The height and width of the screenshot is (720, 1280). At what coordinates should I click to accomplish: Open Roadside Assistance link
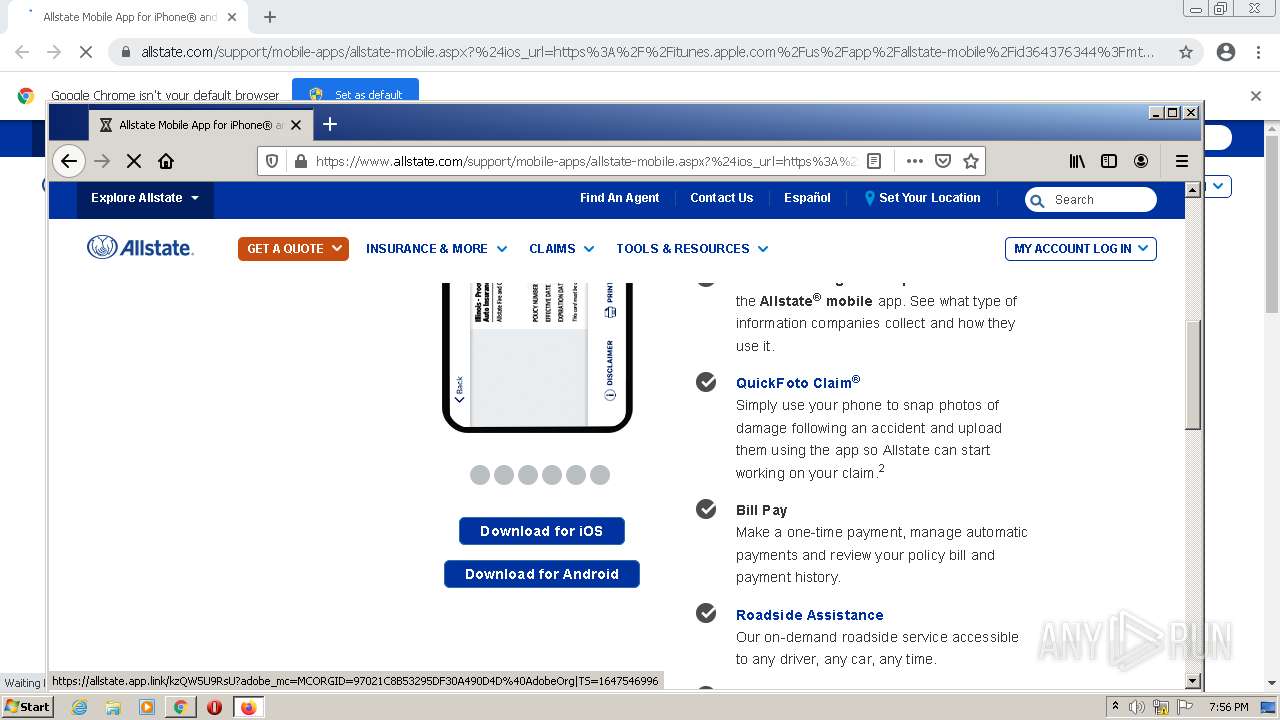810,615
